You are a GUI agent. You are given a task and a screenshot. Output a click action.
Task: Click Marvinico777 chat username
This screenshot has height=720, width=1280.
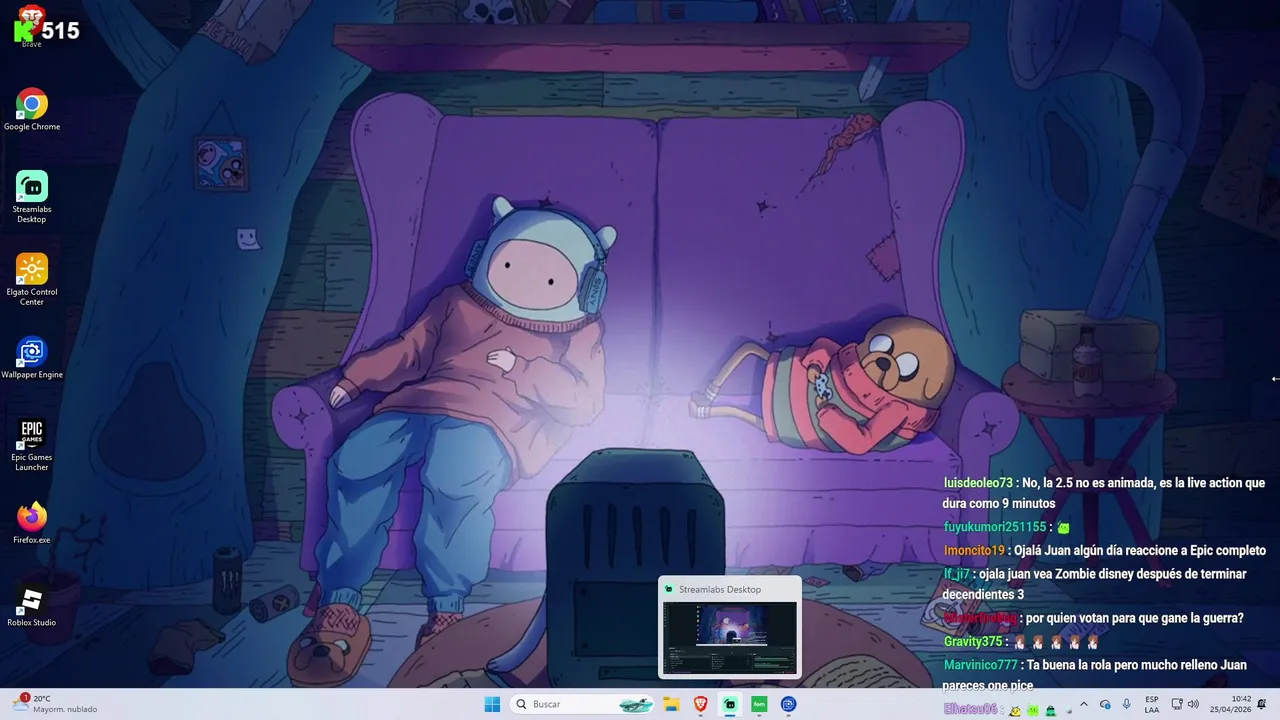click(980, 665)
